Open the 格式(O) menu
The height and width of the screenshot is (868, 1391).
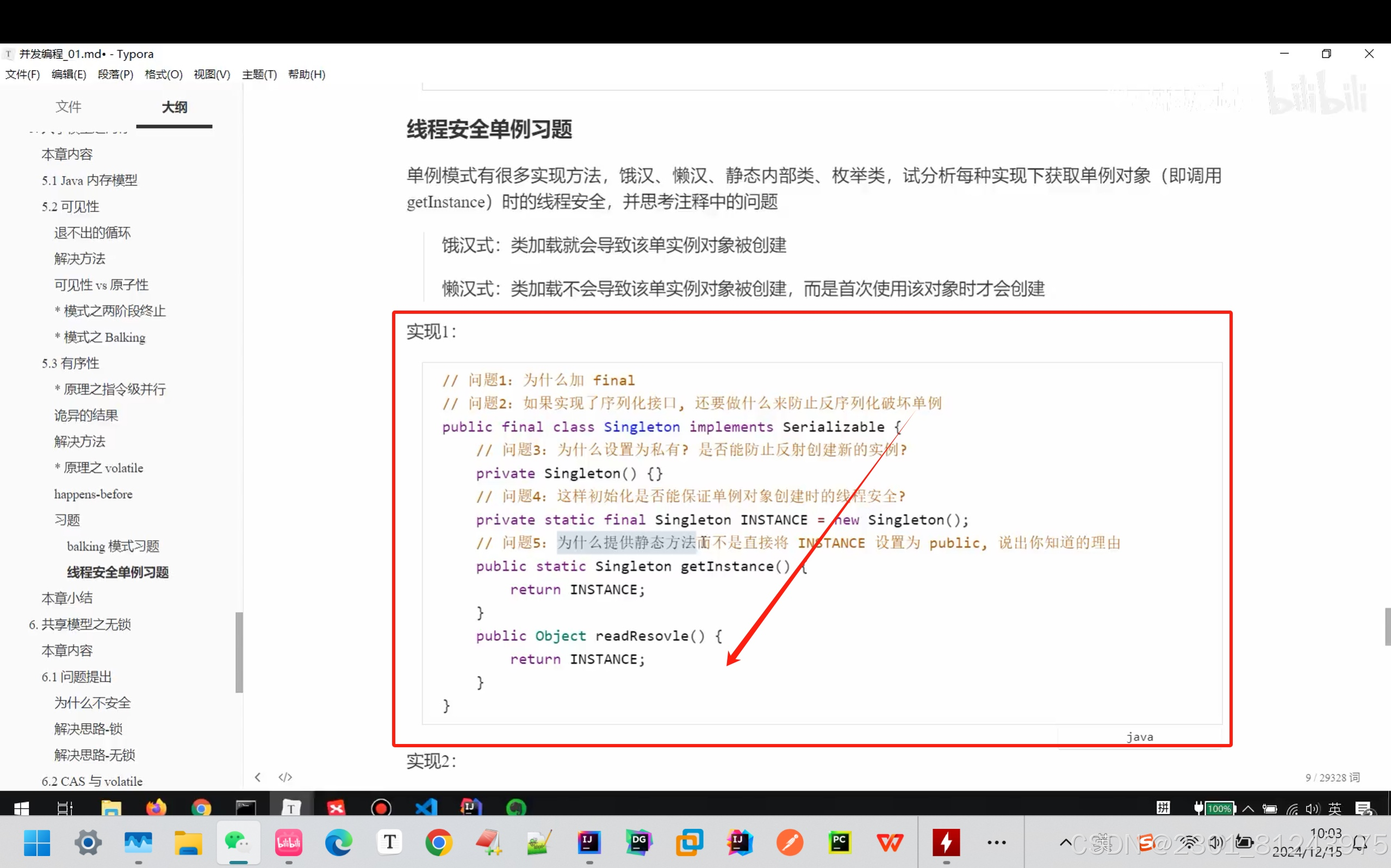tap(164, 74)
